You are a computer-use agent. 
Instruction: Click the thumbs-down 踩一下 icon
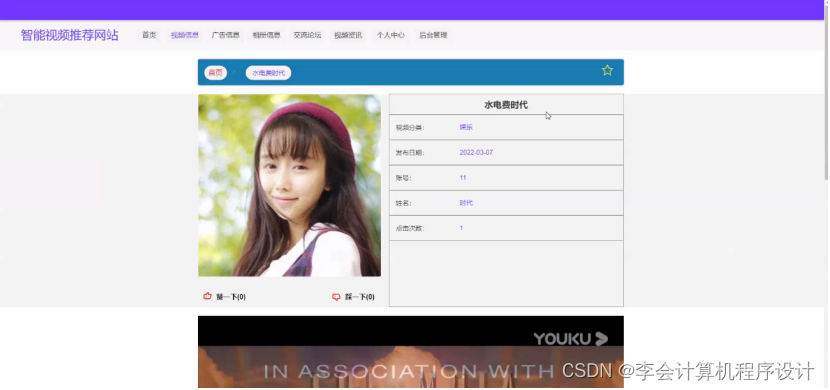tap(336, 297)
